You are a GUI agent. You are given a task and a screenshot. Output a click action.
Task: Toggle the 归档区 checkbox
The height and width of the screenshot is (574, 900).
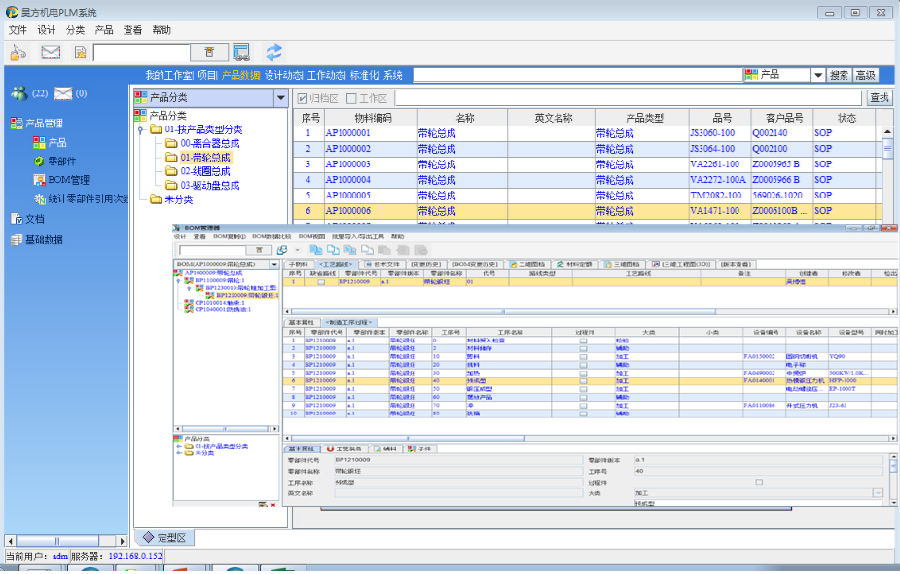(x=304, y=98)
